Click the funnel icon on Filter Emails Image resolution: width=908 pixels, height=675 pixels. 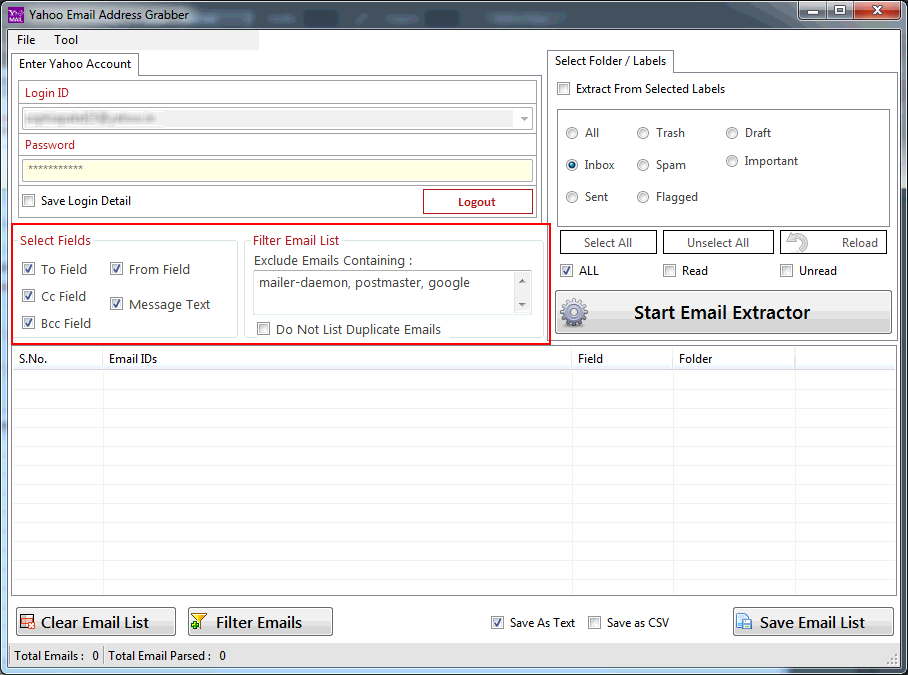coord(199,622)
